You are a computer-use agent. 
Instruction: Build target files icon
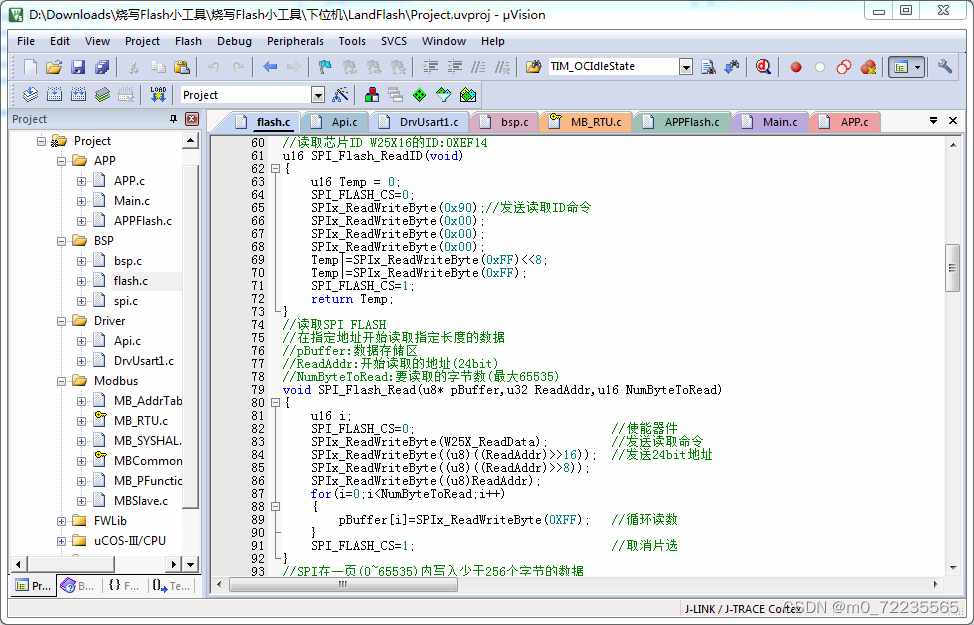click(55, 94)
